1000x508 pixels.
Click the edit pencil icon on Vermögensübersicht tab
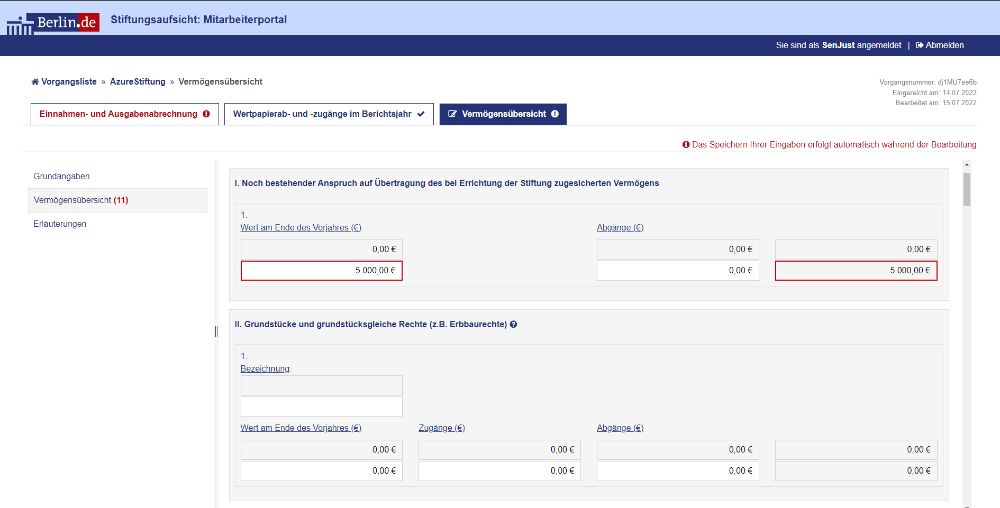[452, 114]
